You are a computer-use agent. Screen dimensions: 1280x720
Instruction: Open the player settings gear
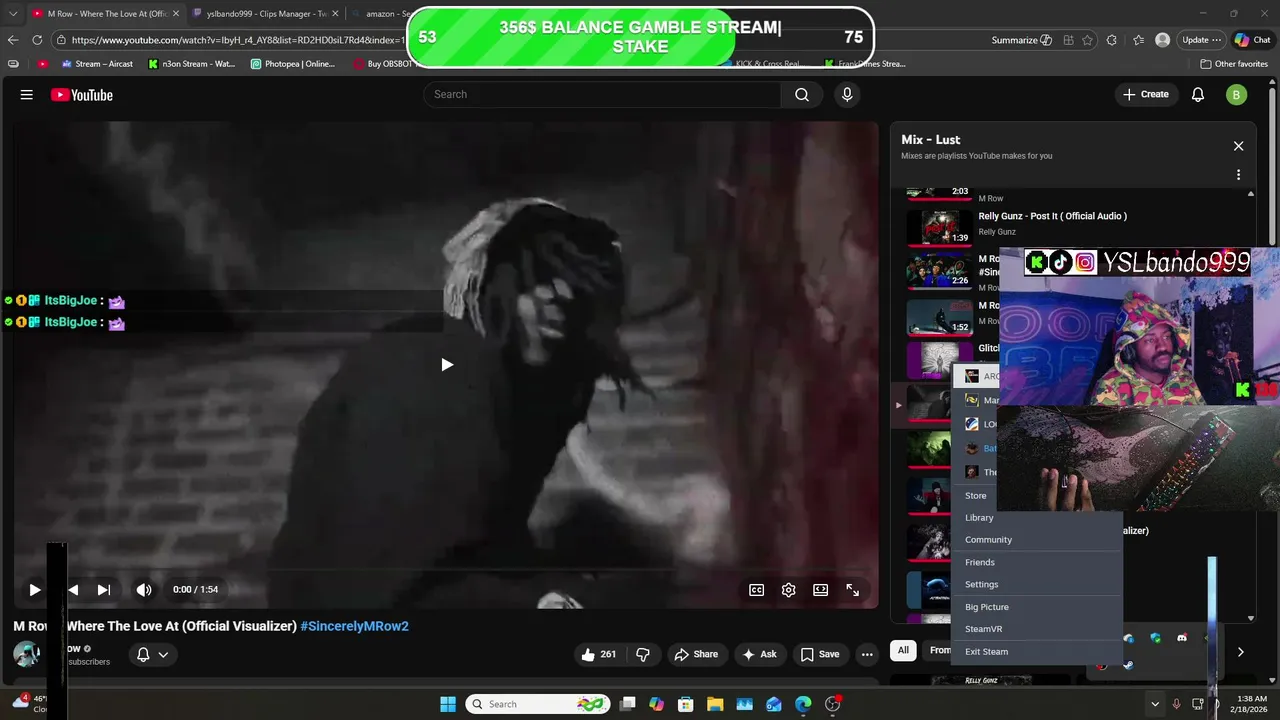point(789,590)
